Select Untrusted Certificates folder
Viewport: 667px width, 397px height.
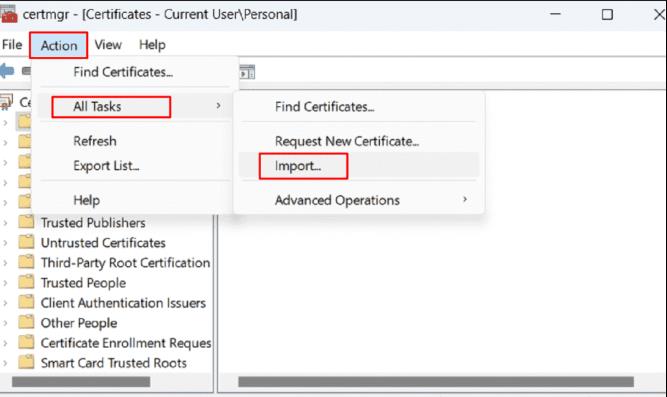(103, 243)
